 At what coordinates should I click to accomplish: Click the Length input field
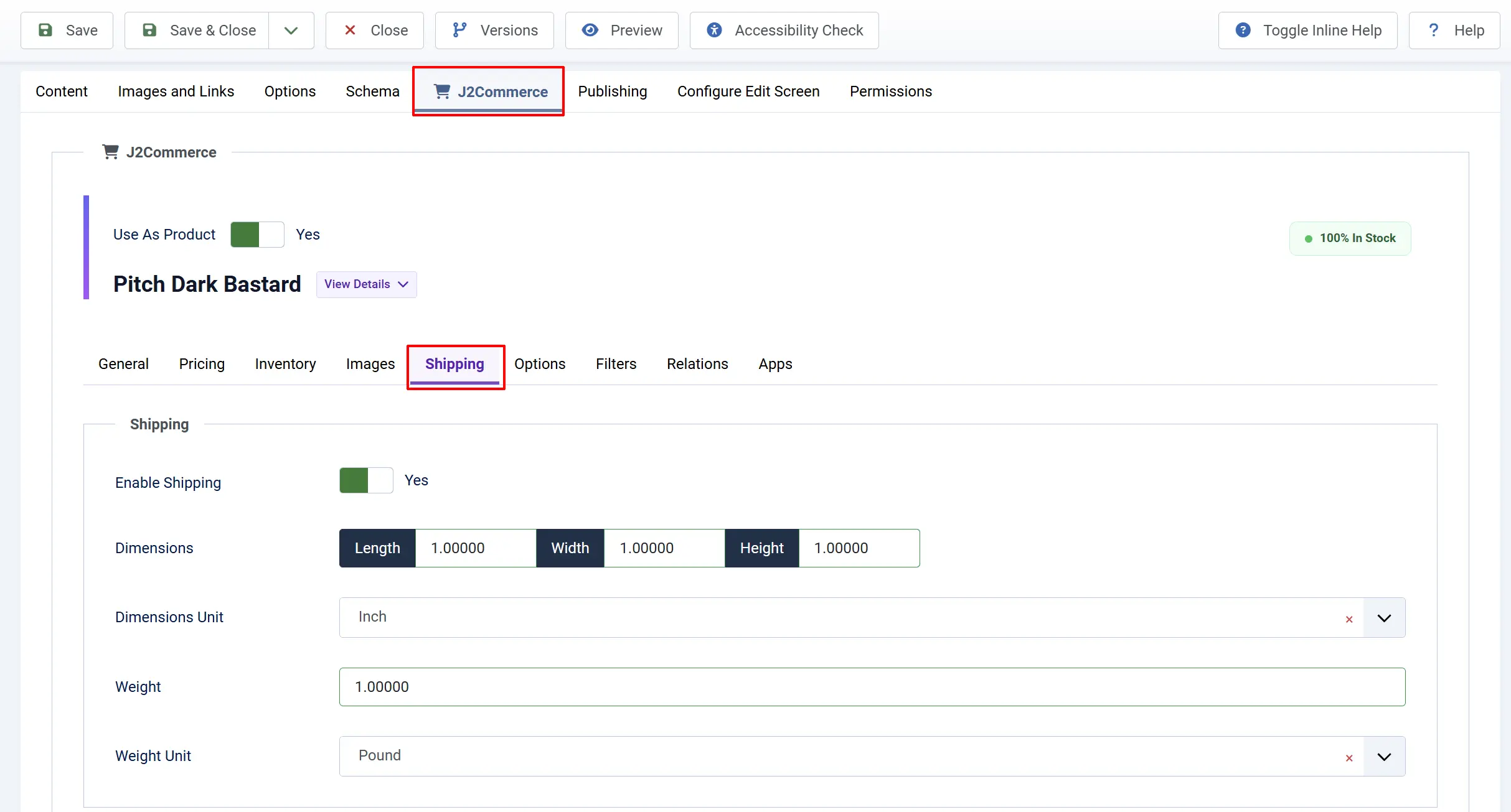tap(476, 548)
